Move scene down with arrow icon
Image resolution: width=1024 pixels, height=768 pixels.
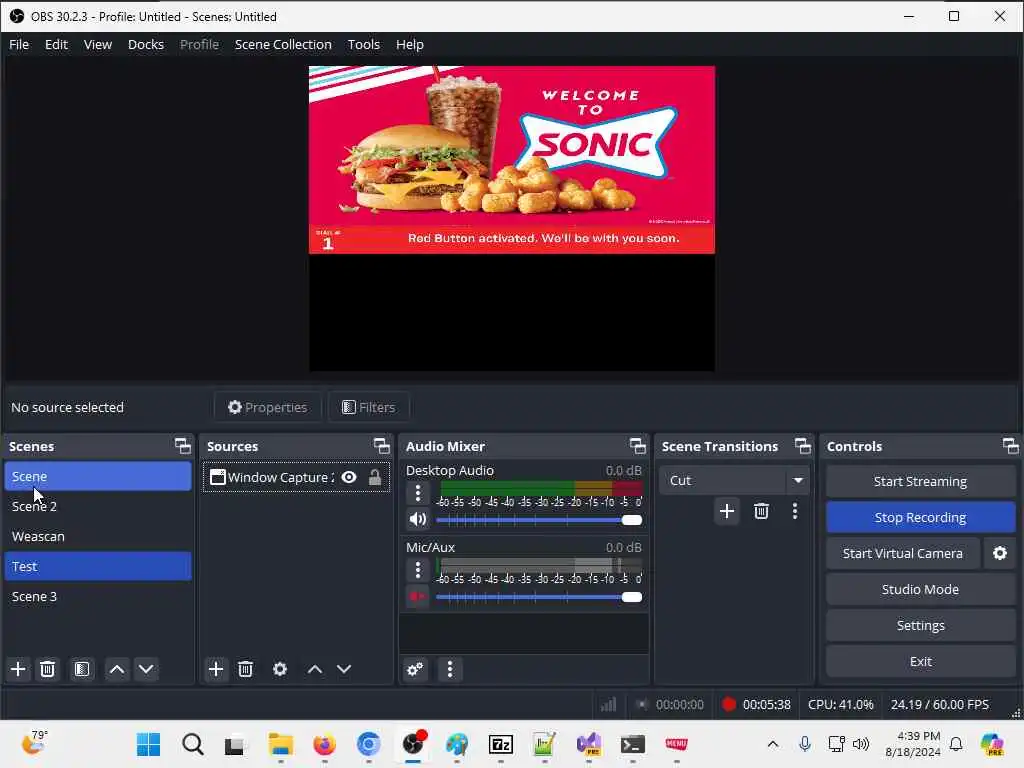(x=146, y=669)
